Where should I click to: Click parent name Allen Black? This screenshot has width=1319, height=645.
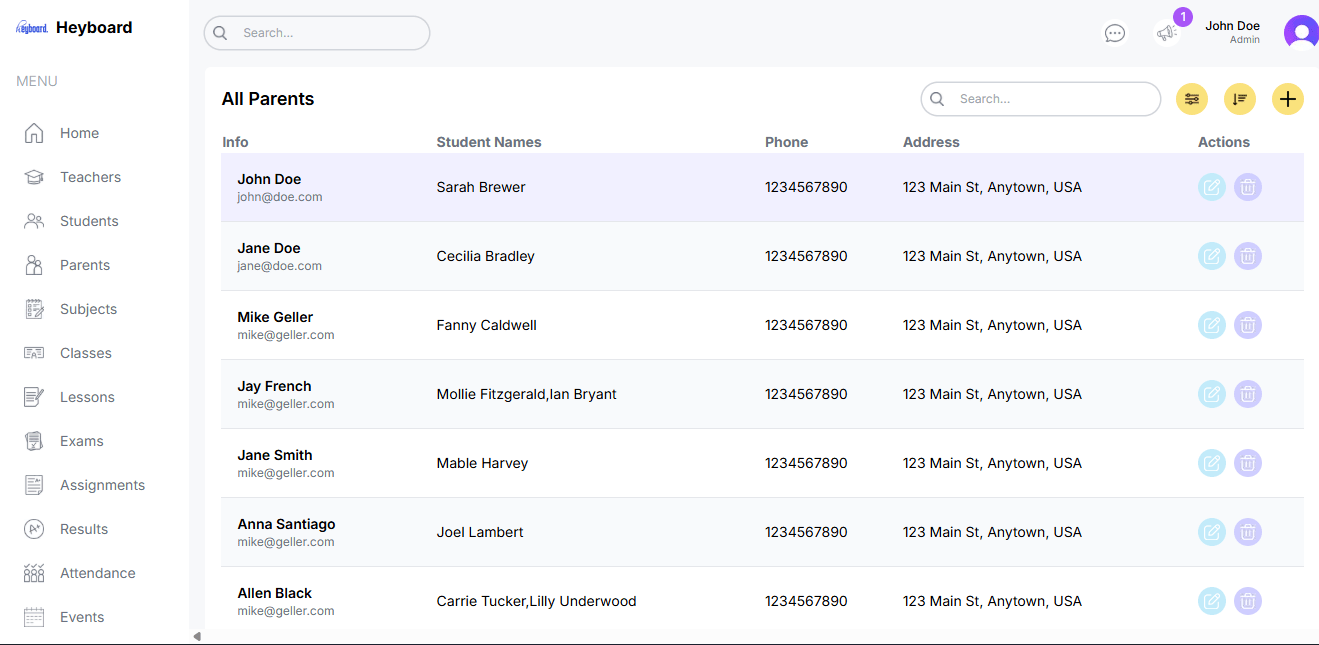pos(275,593)
